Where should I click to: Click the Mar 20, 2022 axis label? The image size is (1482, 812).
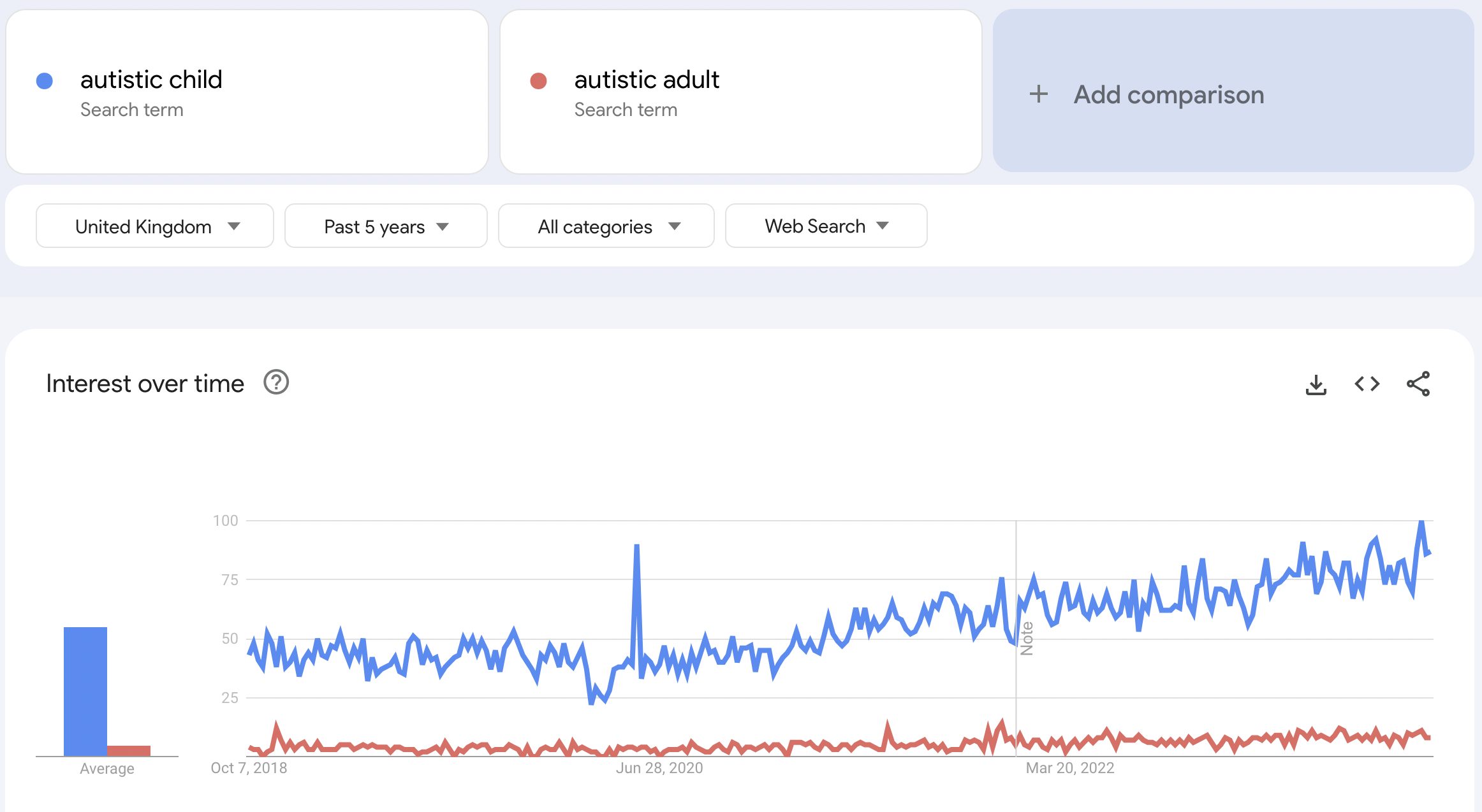tap(1069, 768)
